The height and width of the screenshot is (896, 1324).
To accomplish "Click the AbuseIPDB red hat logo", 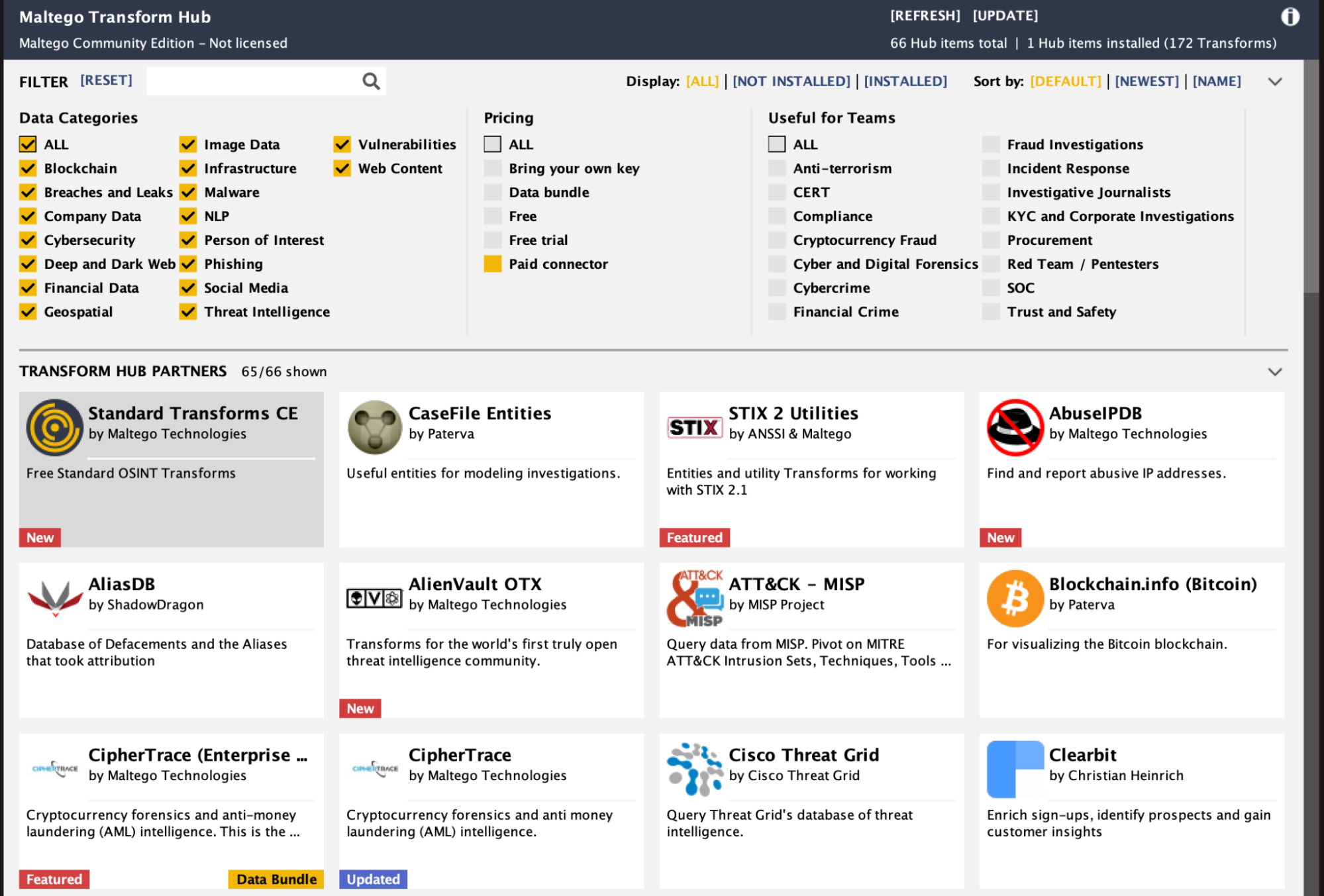I will coord(1015,428).
